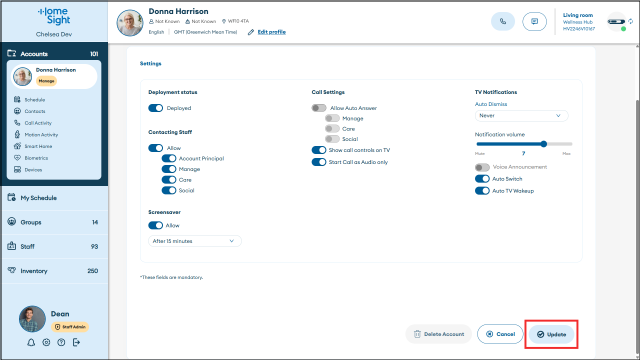The image size is (640, 360).
Task: Click Donna Harrison's header profile photo
Action: pos(130,23)
